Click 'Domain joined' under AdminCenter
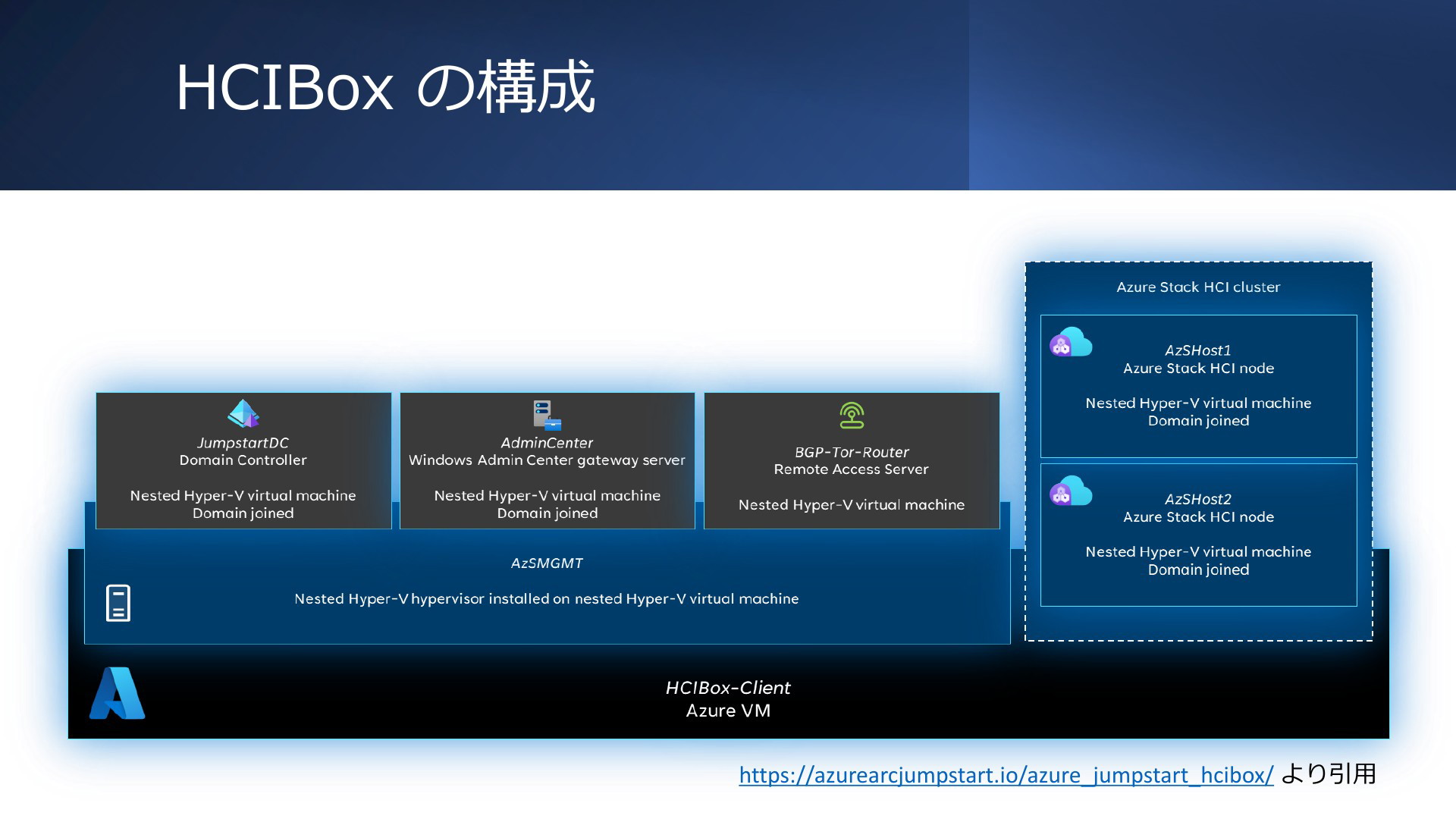The image size is (1456, 819). coord(547,513)
